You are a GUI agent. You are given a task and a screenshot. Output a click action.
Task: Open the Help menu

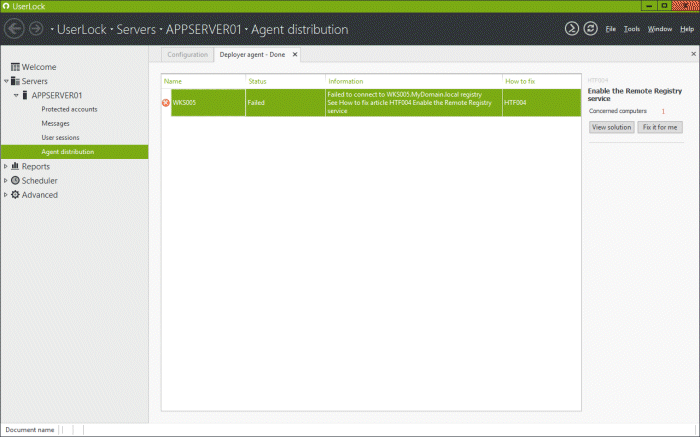(687, 29)
